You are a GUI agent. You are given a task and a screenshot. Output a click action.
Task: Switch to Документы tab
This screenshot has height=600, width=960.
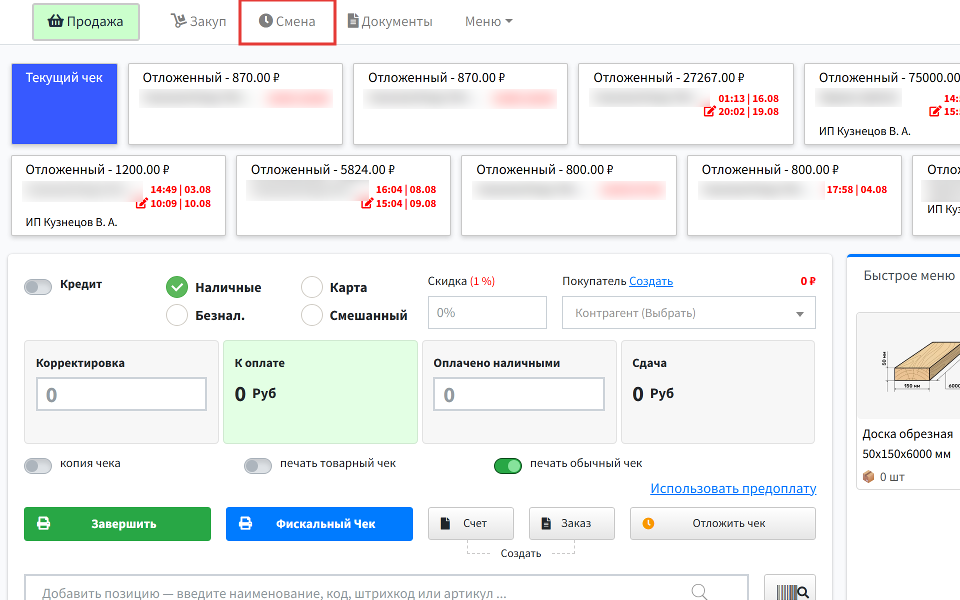[390, 21]
